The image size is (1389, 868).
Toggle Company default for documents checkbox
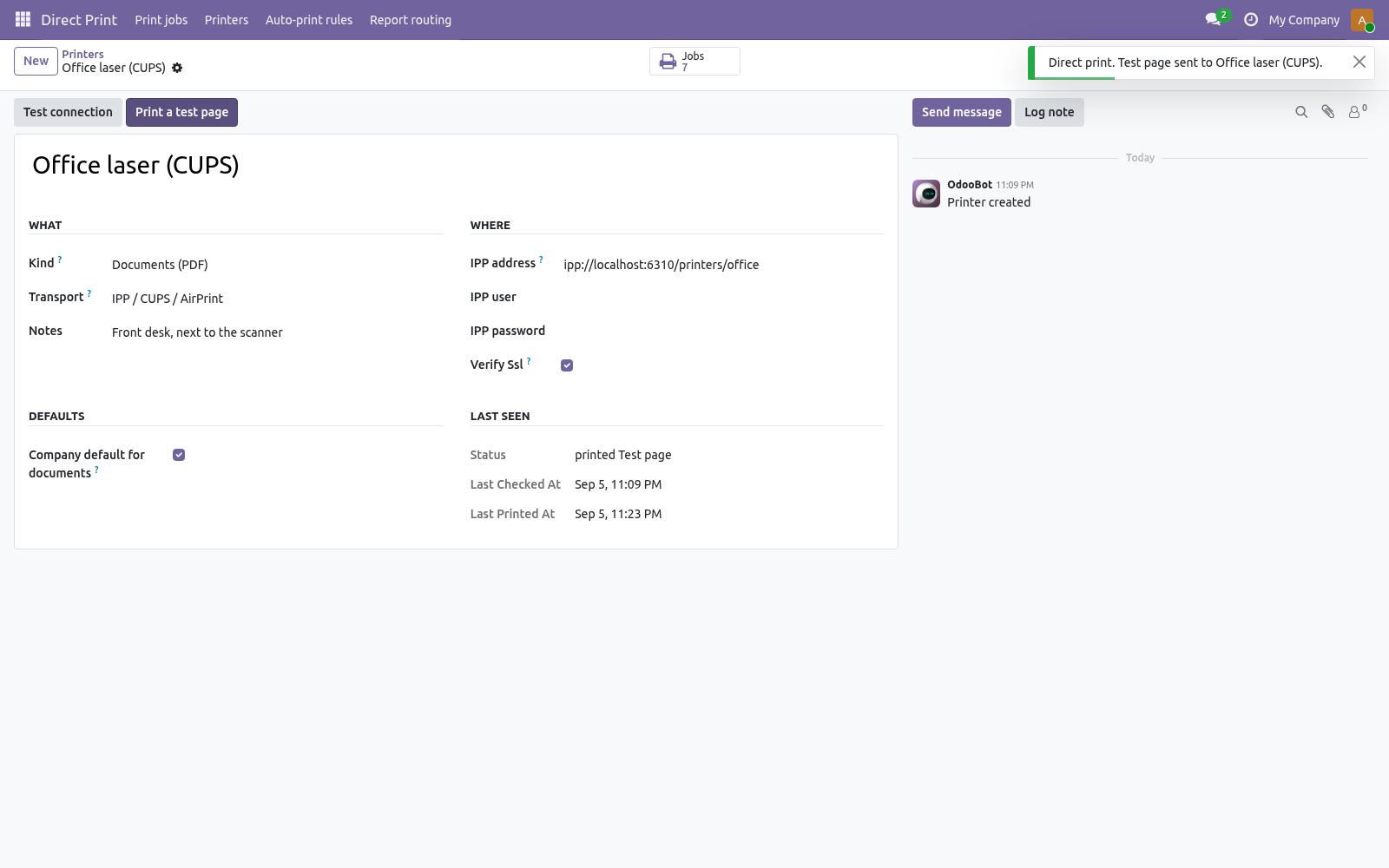coord(179,455)
